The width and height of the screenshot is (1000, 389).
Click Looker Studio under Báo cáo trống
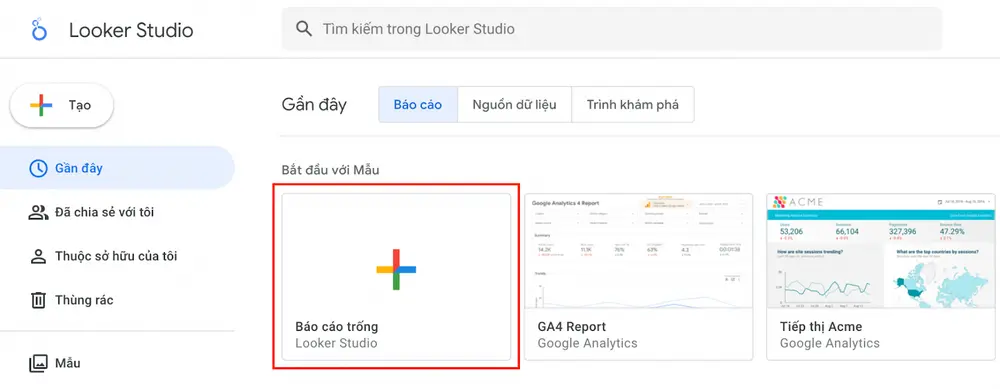click(336, 343)
